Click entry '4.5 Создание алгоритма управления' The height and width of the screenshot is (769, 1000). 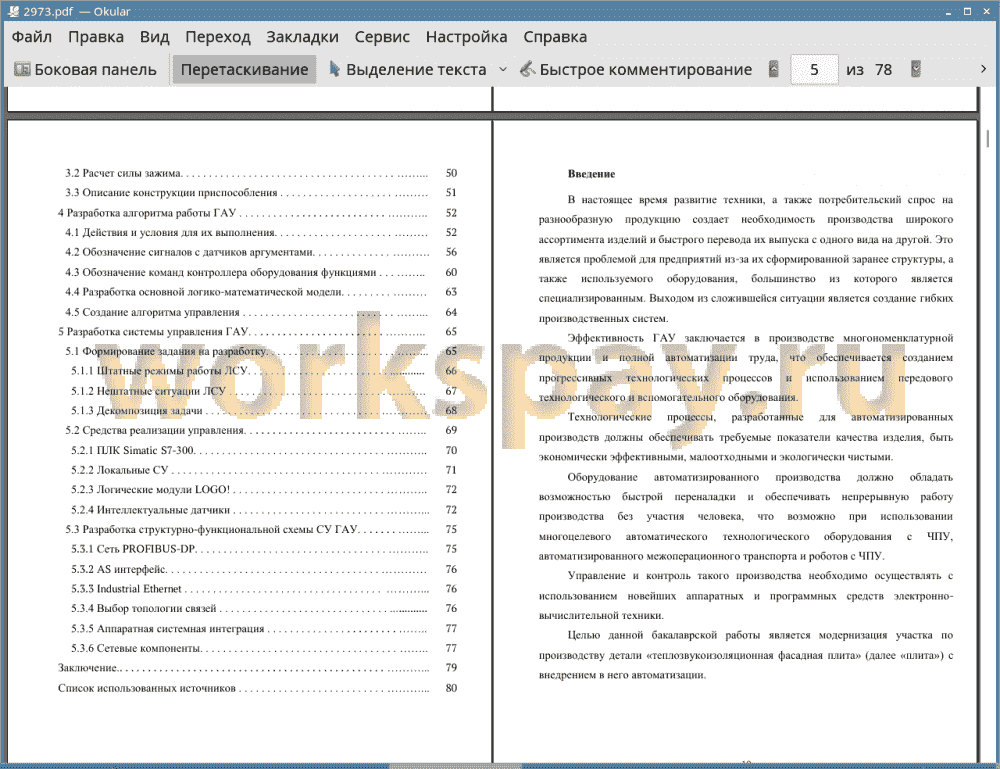tap(152, 312)
